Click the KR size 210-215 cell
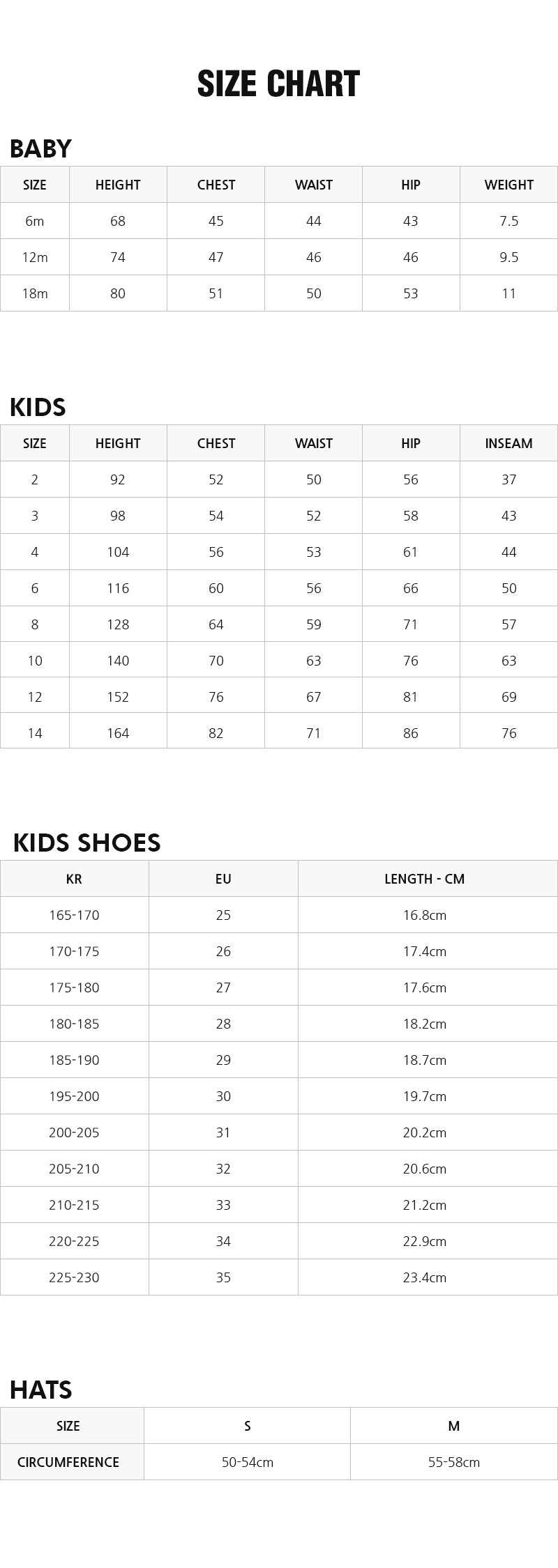 point(74,1205)
